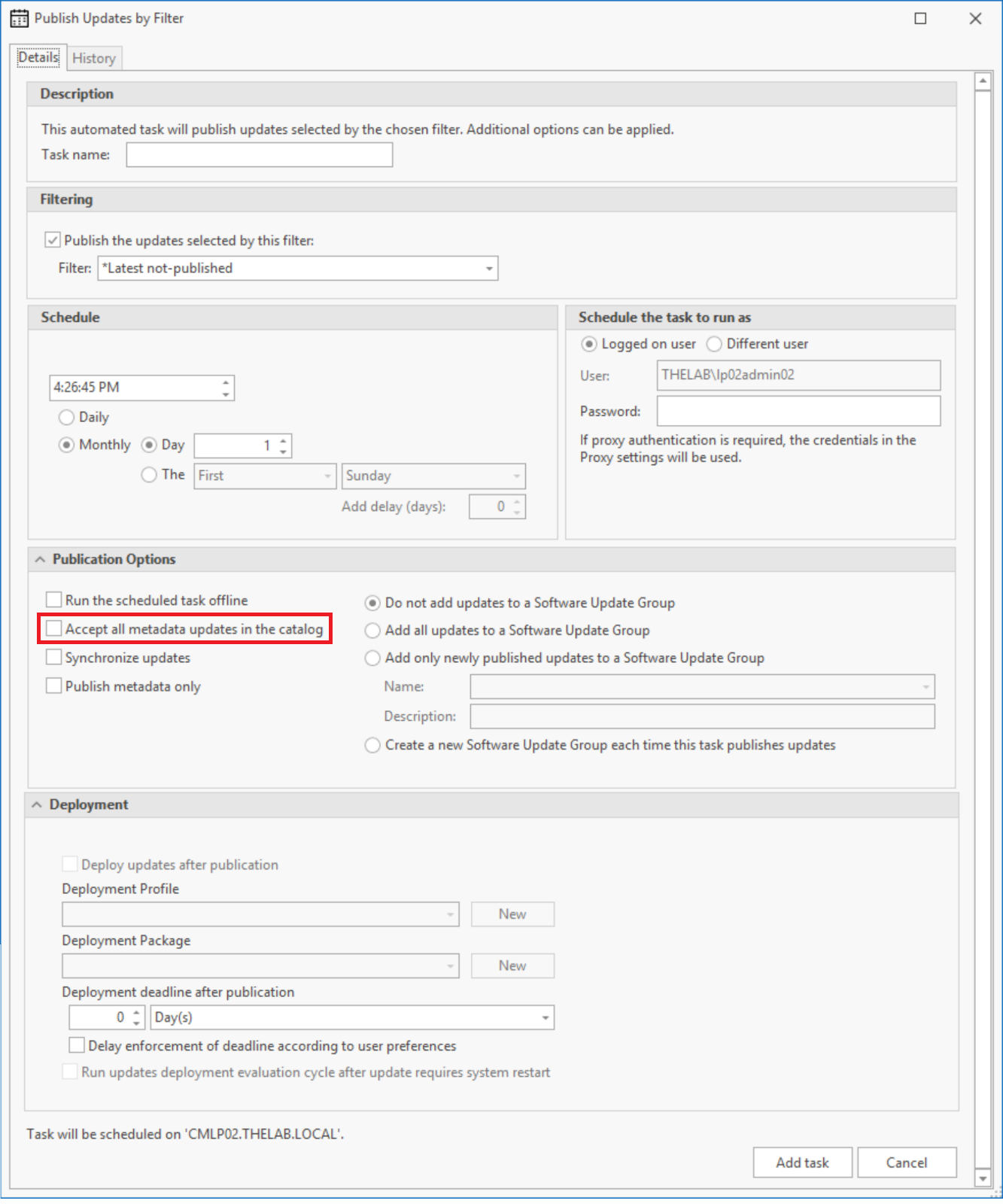Select Create a new Software Update Group each time

[372, 745]
